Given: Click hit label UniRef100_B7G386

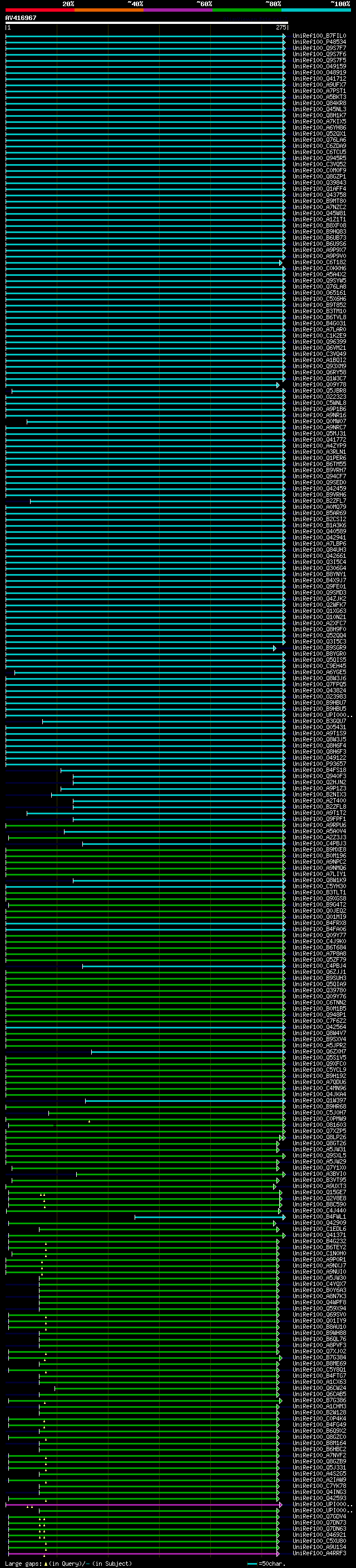Looking at the screenshot, I should click(319, 1400).
